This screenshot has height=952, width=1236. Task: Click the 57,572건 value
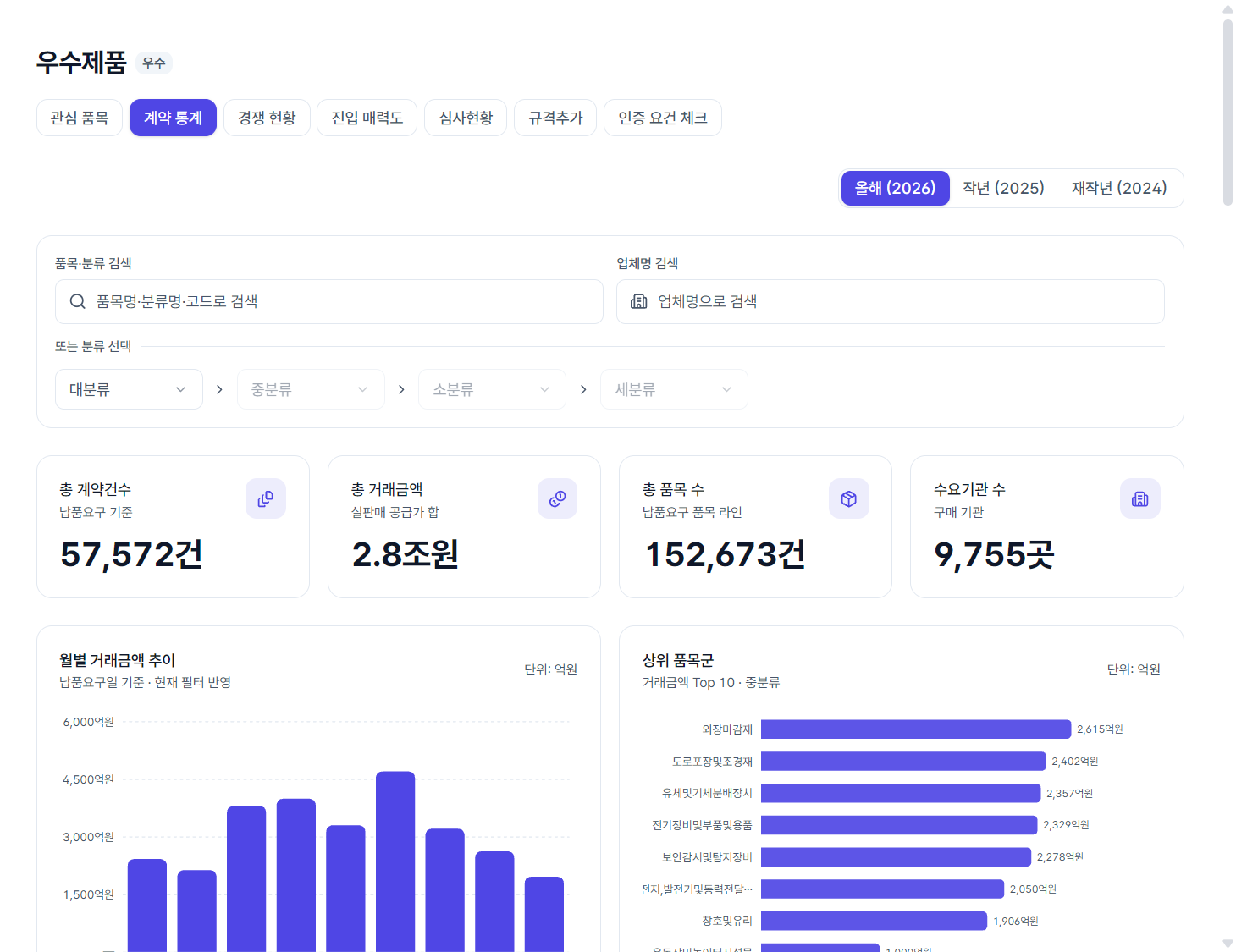pos(131,555)
